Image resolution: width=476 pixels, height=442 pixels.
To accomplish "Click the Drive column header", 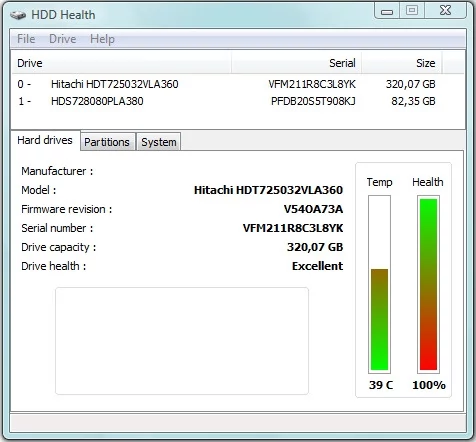I will click(121, 63).
